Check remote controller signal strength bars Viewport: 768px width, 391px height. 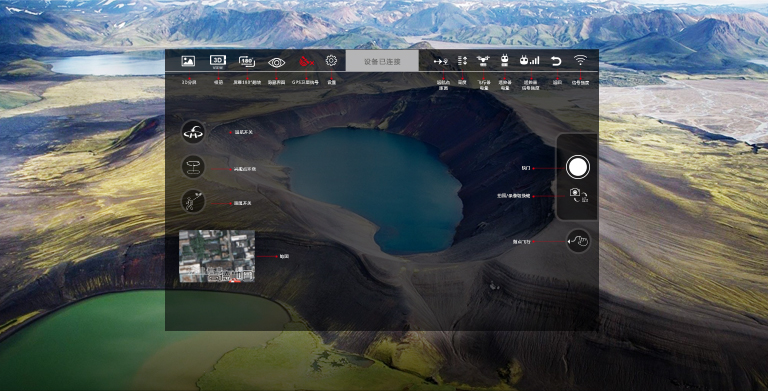click(529, 61)
